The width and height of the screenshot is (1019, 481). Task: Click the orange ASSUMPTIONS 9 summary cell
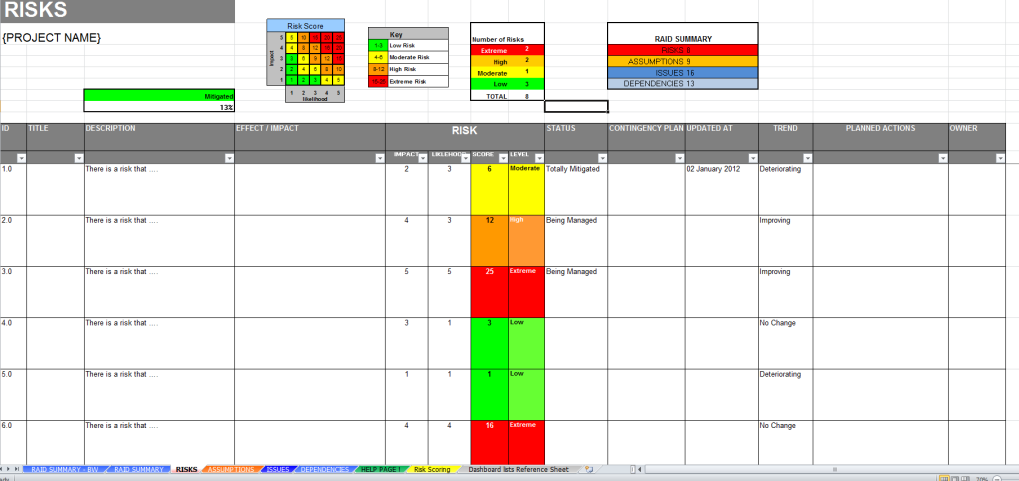click(682, 61)
